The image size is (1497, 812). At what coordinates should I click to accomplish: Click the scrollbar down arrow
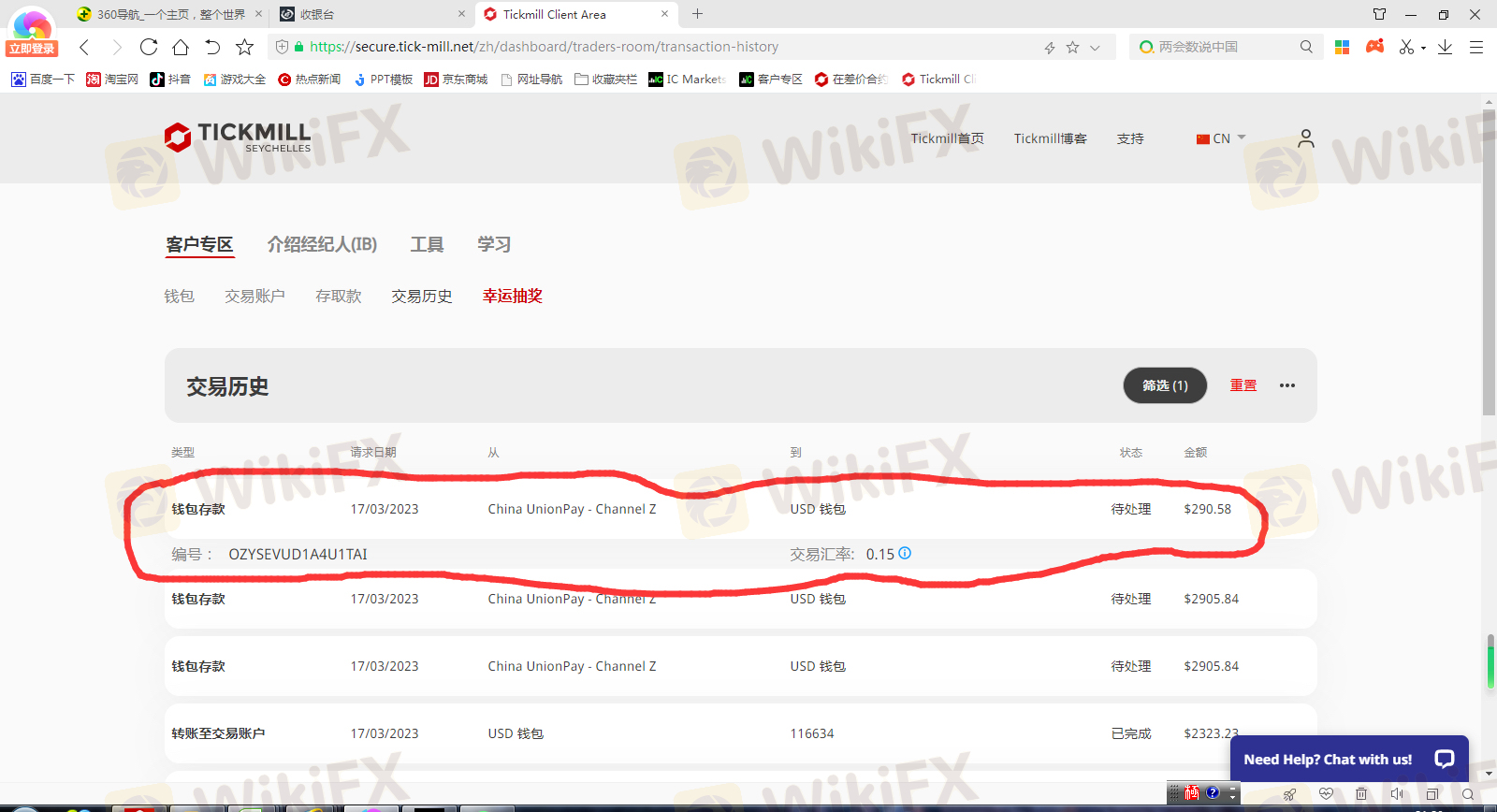1490,774
